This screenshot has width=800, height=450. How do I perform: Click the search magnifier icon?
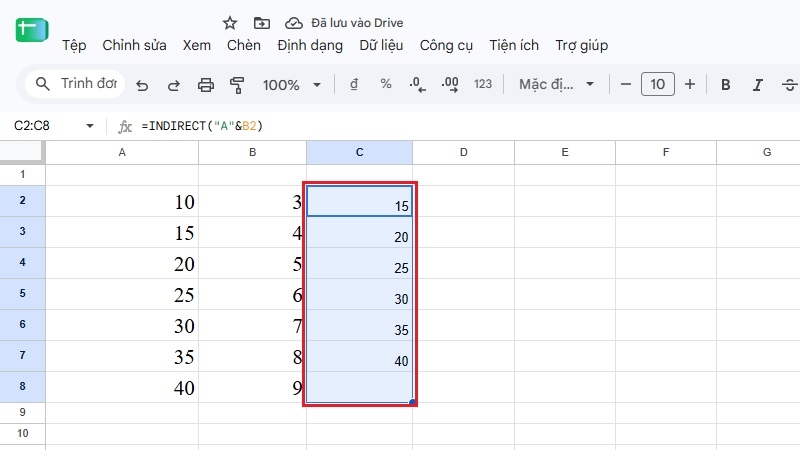[43, 84]
